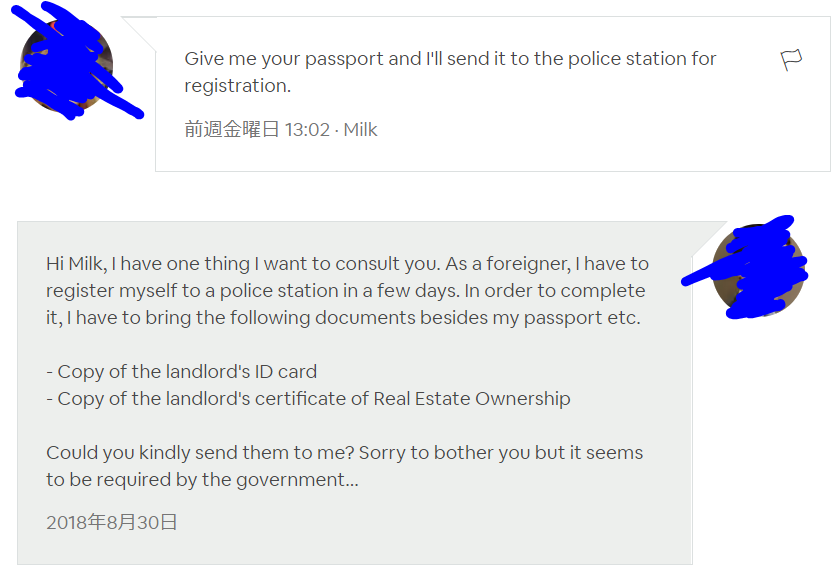Click the 'Copy of the landlord's ID card' line
The image size is (835, 568).
pyautogui.click(x=182, y=372)
